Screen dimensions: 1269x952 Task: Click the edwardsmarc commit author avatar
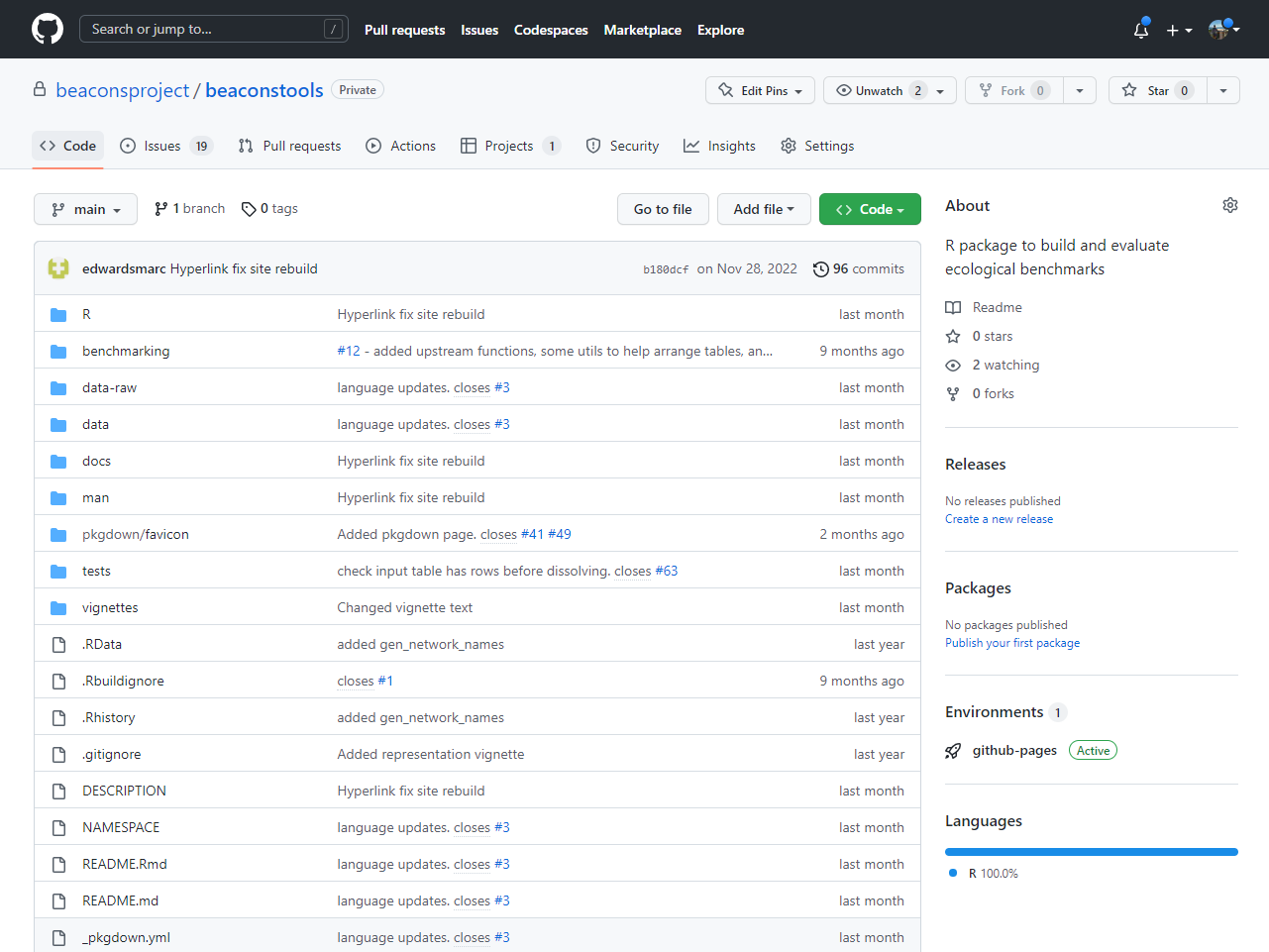pos(58,268)
